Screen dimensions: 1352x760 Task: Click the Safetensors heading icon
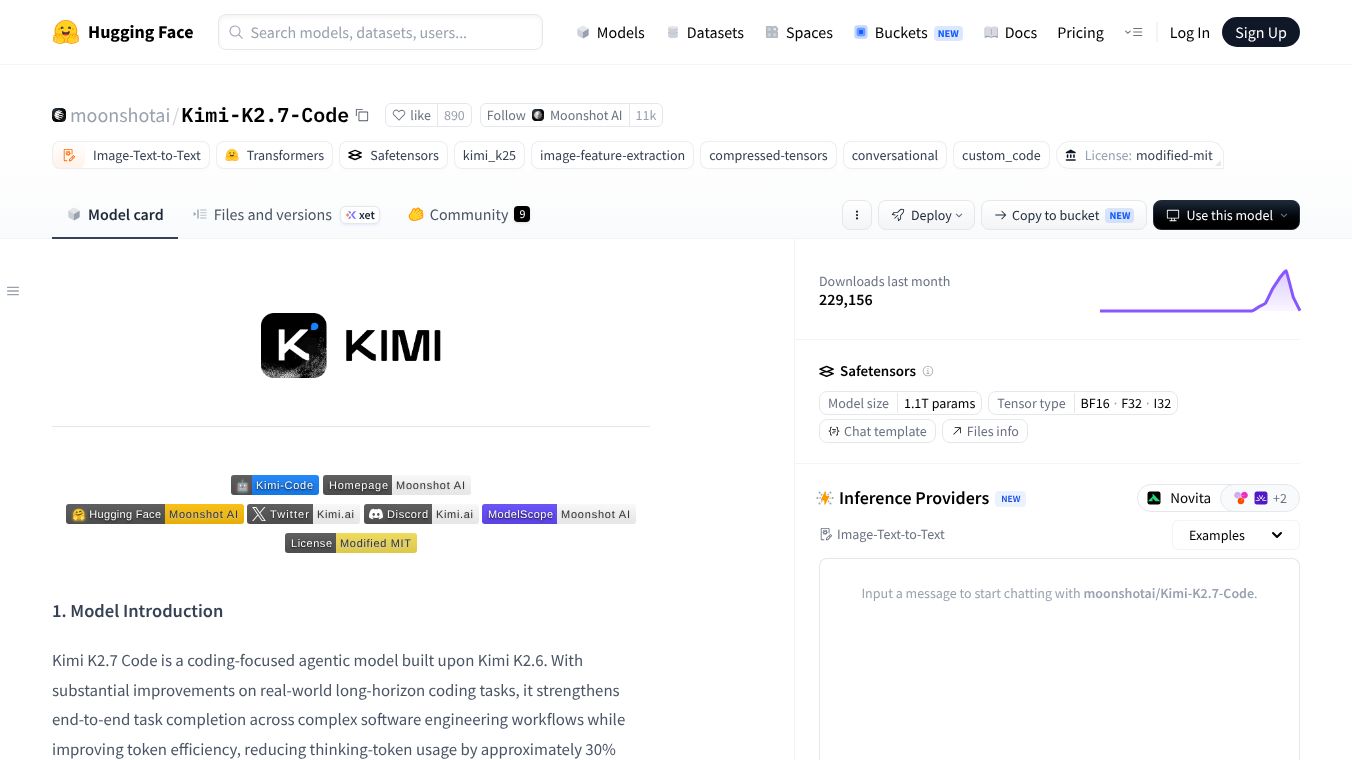point(826,371)
